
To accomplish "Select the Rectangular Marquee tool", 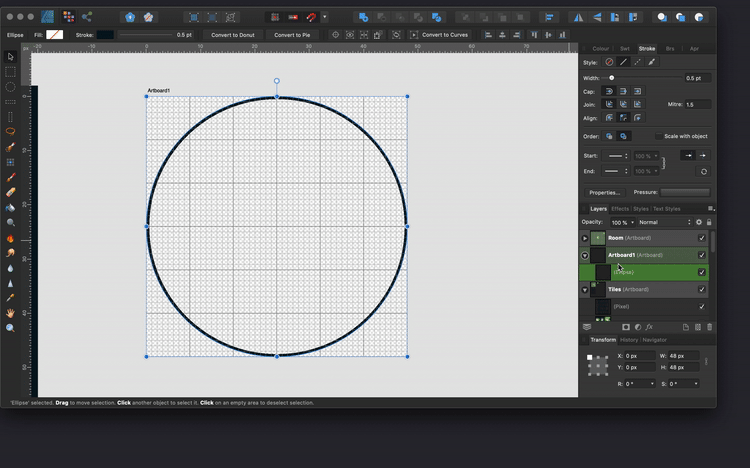I will point(10,72).
